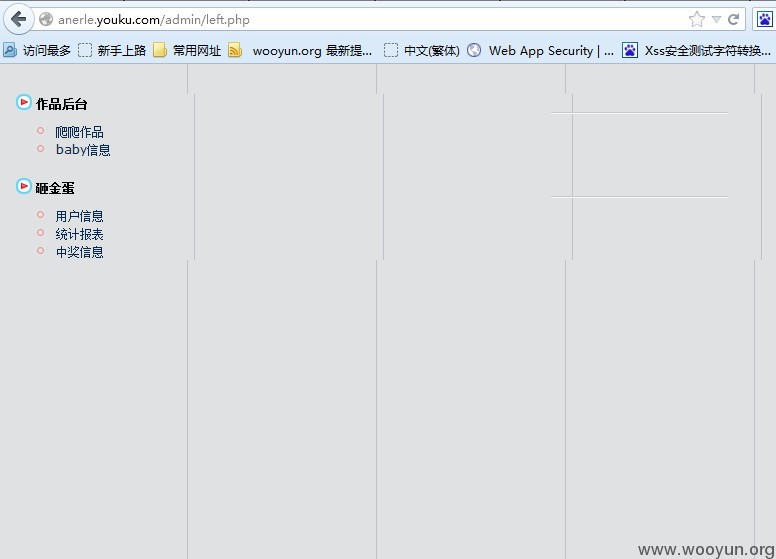Viewport: 776px width, 559px height.
Task: Reload the page with the refresh icon
Action: (x=733, y=19)
